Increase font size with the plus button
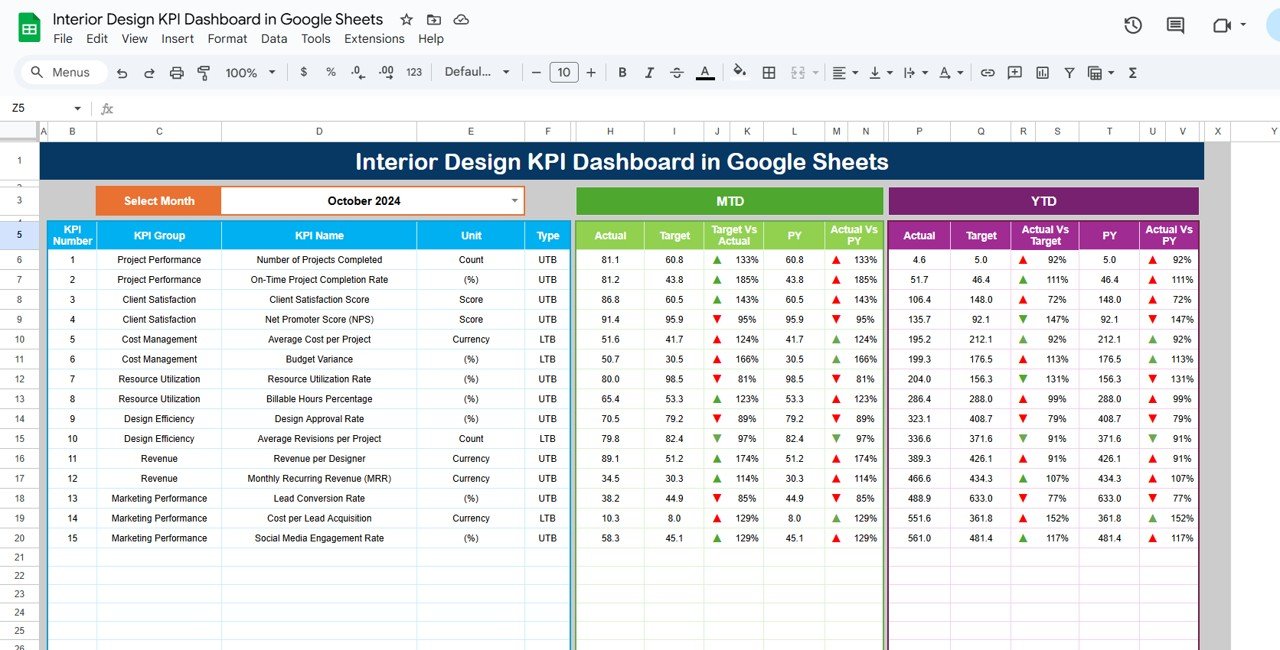 [591, 73]
